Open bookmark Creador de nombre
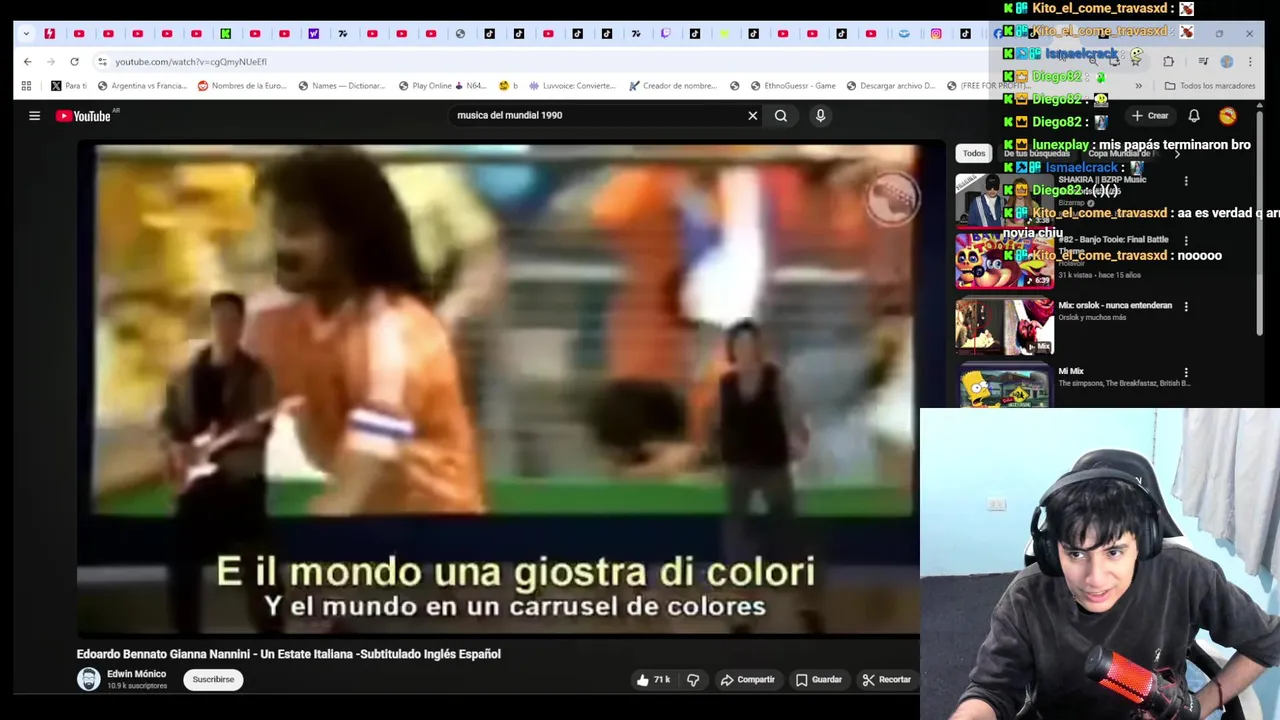This screenshot has width=1280, height=720. (674, 86)
